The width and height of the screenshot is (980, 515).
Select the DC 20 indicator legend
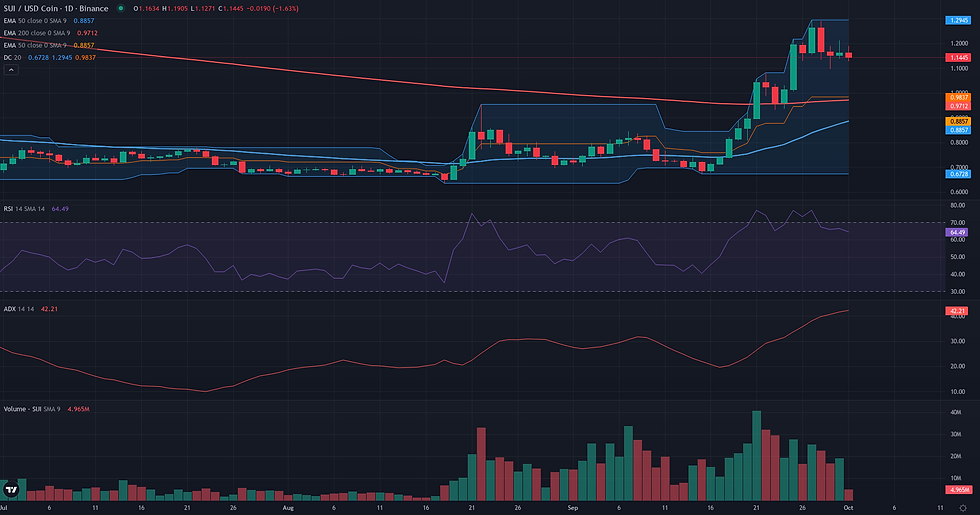pyautogui.click(x=50, y=58)
